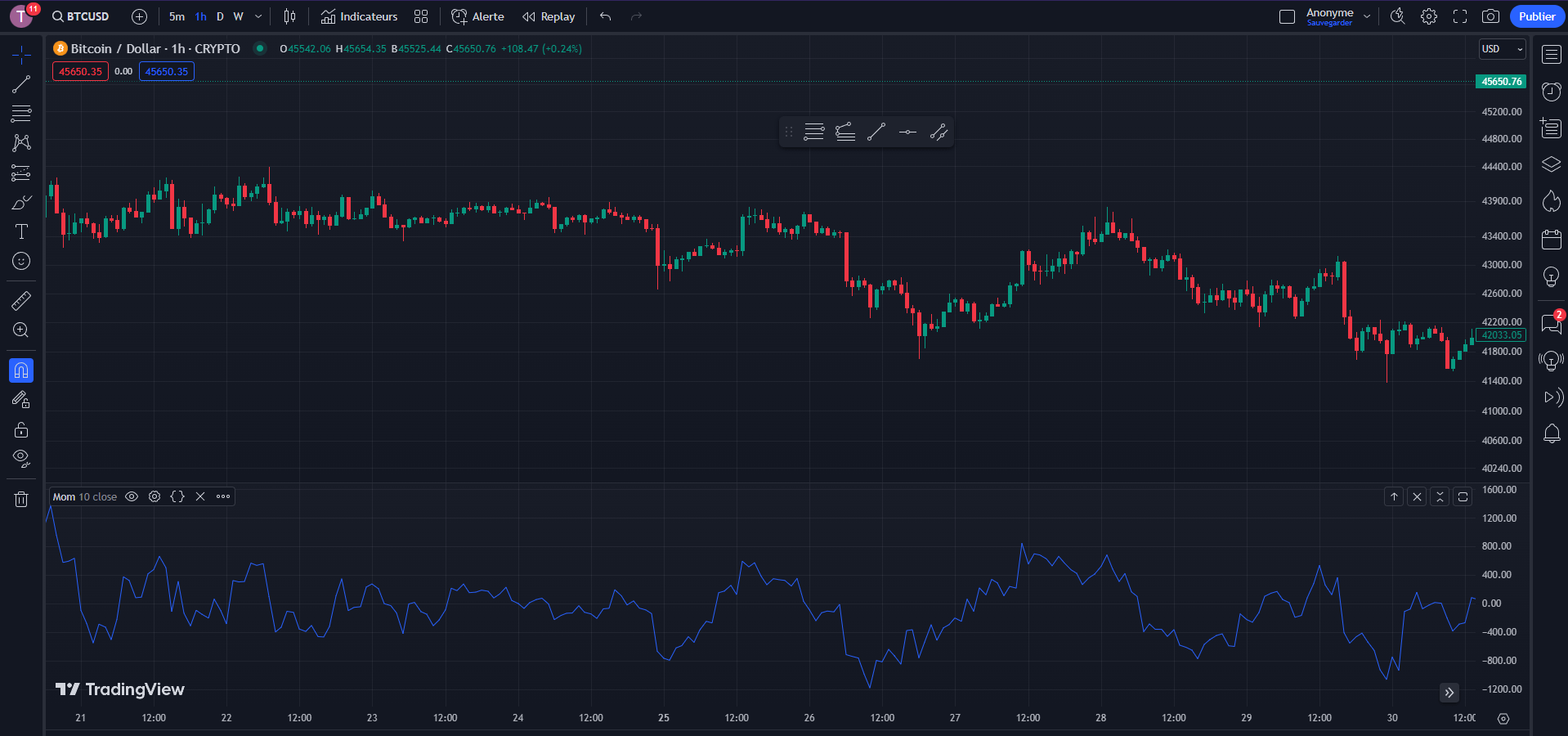Hide the Mom indicator with its eye toggle
Screen dimensions: 1568x736
pos(131,496)
